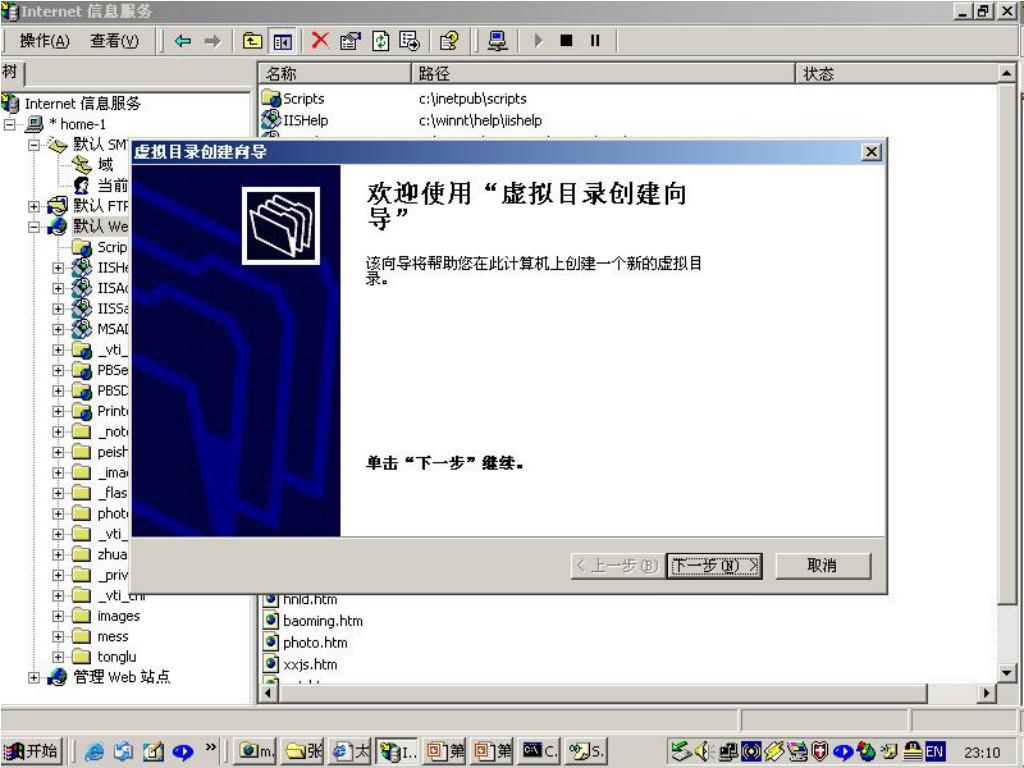Screen dimensions: 1024x768
Task: Expand the tonglu folder node
Action: point(58,657)
